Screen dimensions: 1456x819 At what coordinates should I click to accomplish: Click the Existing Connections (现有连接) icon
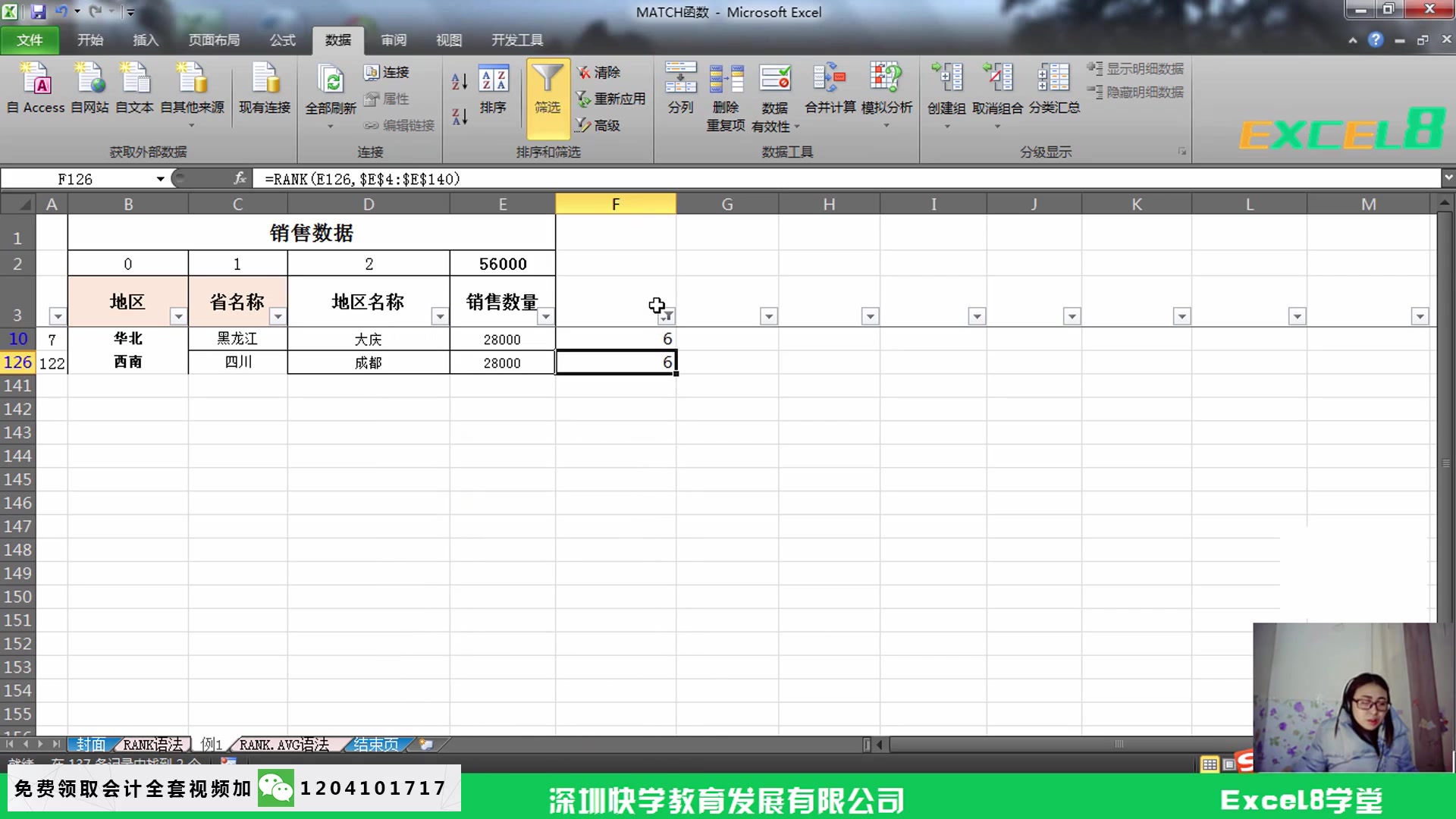tap(265, 88)
